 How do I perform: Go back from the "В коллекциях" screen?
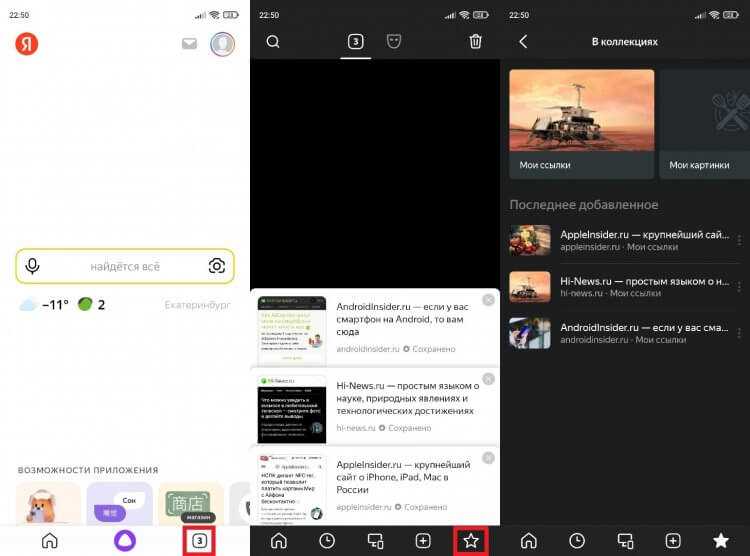pyautogui.click(x=523, y=42)
